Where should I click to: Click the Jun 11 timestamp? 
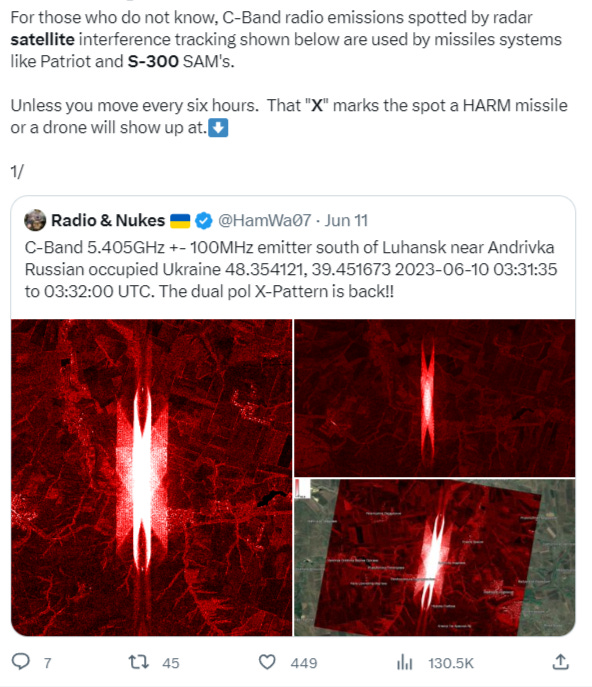(346, 220)
